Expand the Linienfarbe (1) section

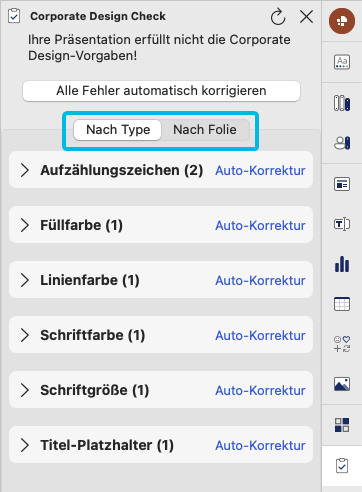(25, 280)
